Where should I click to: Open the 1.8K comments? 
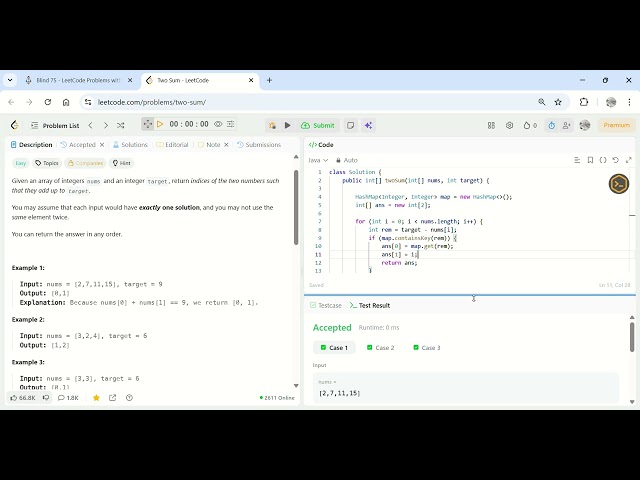(68, 398)
